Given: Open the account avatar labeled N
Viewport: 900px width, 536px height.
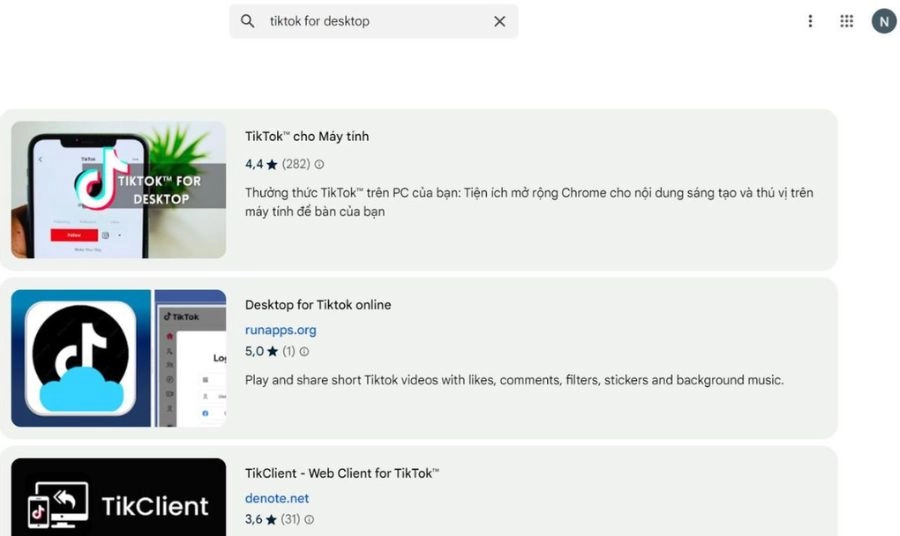Looking at the screenshot, I should click(884, 21).
